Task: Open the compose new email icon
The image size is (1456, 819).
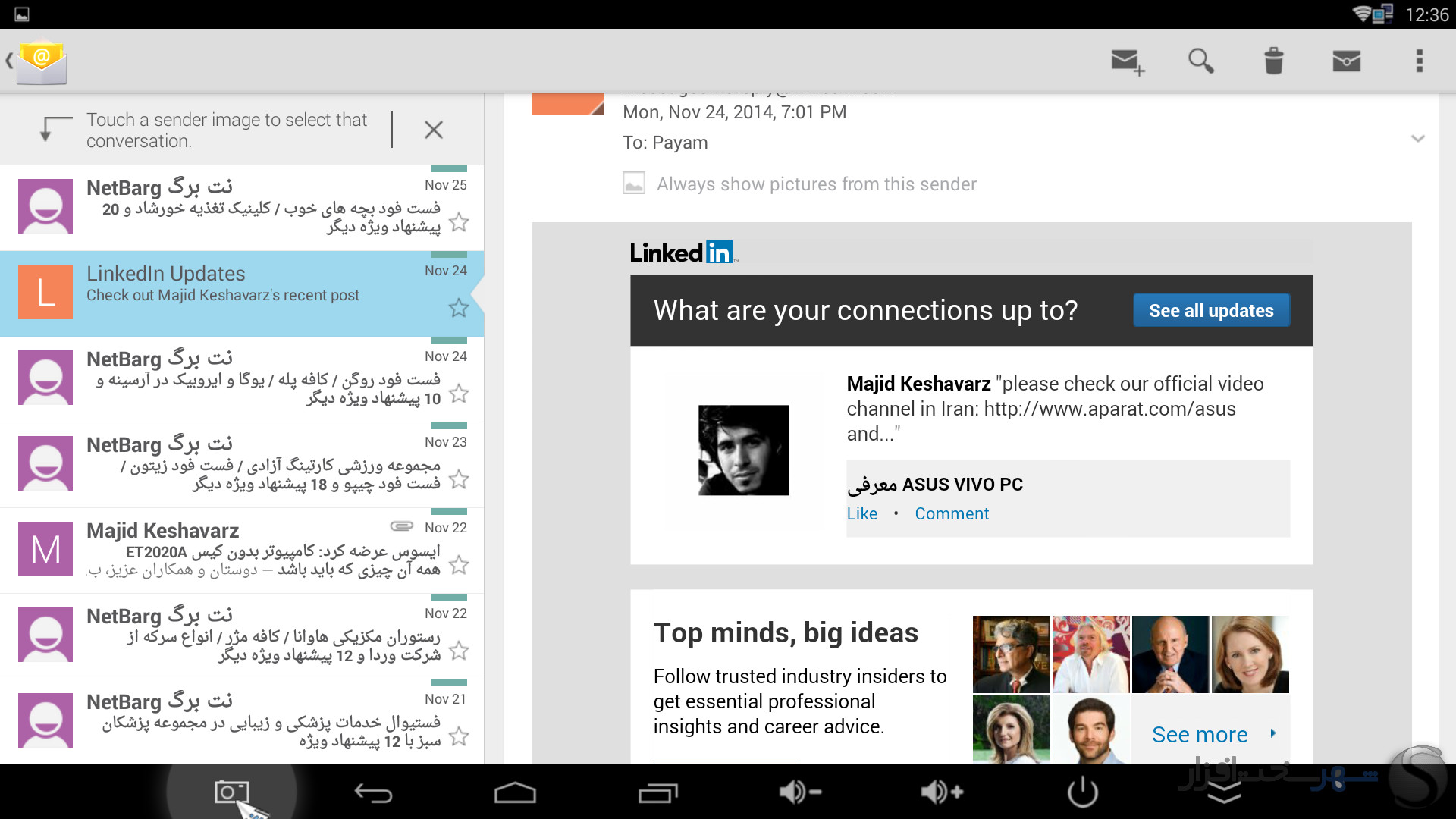Action: (x=1128, y=61)
